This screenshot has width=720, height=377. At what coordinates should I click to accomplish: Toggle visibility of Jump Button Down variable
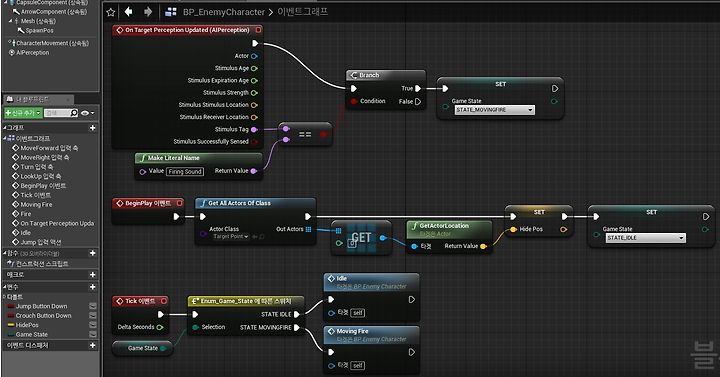[92, 306]
